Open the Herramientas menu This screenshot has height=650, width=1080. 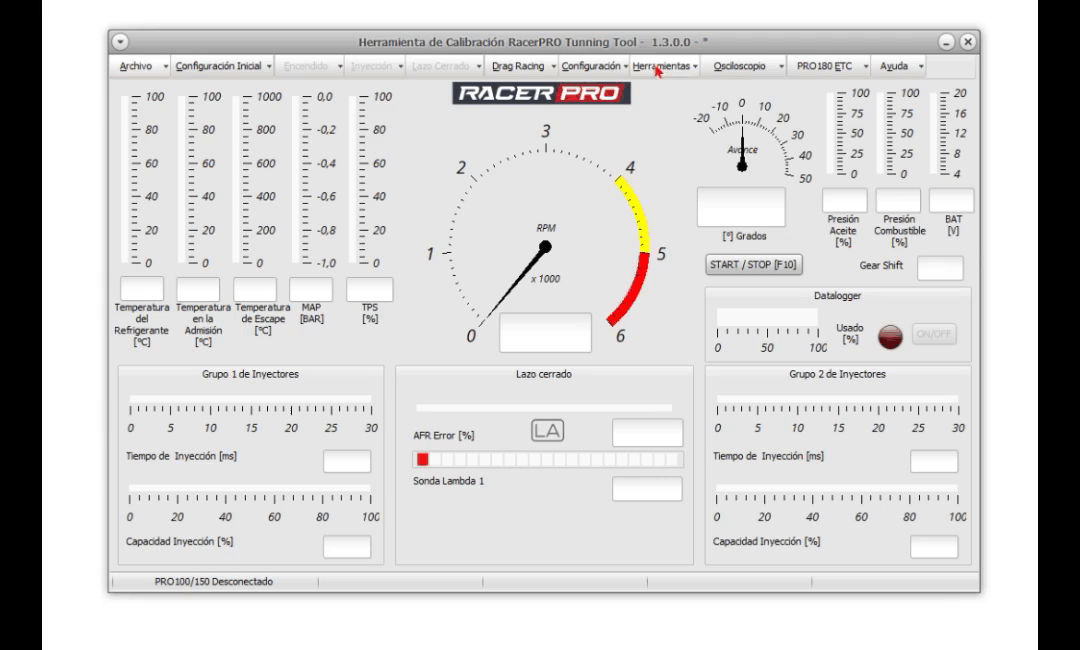tap(661, 66)
